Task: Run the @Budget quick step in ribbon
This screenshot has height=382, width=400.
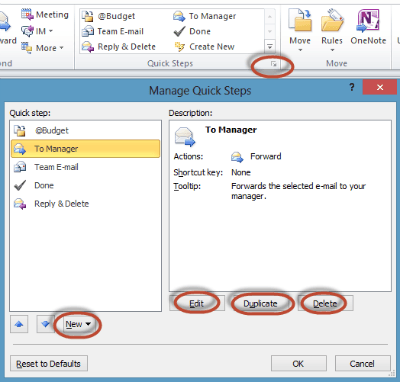Action: (109, 16)
